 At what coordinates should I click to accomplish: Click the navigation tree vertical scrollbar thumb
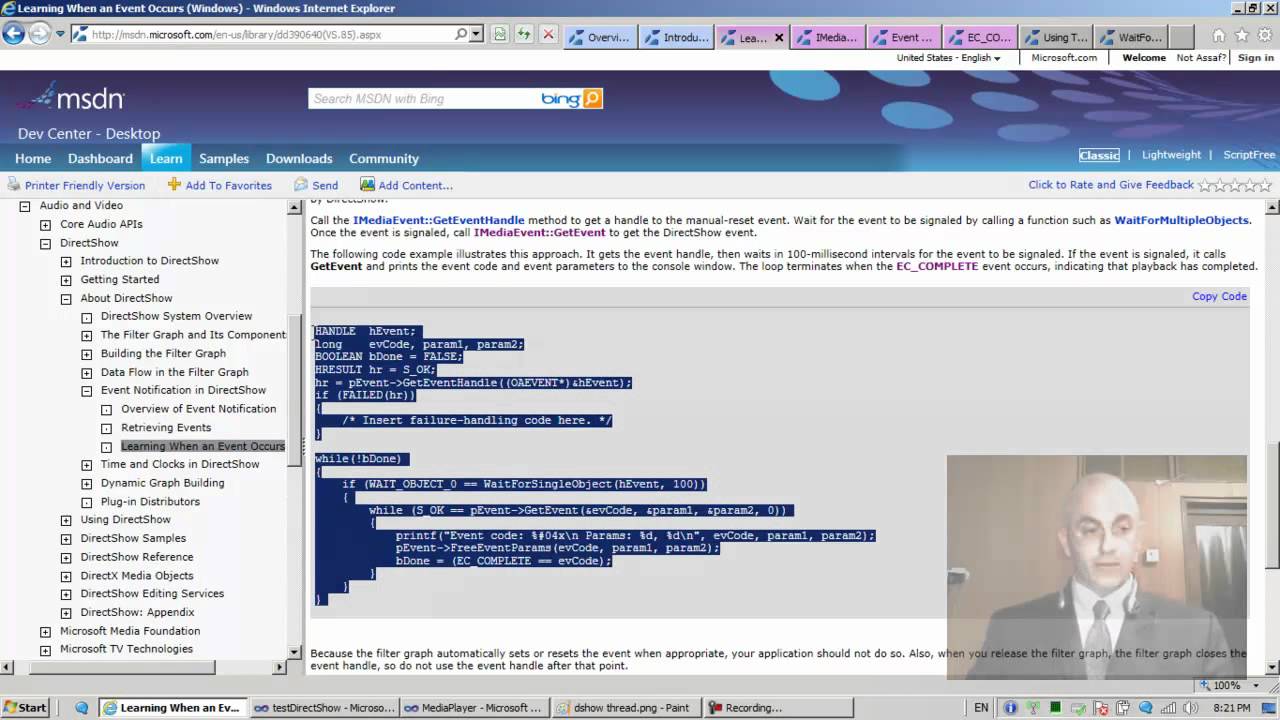(295, 390)
